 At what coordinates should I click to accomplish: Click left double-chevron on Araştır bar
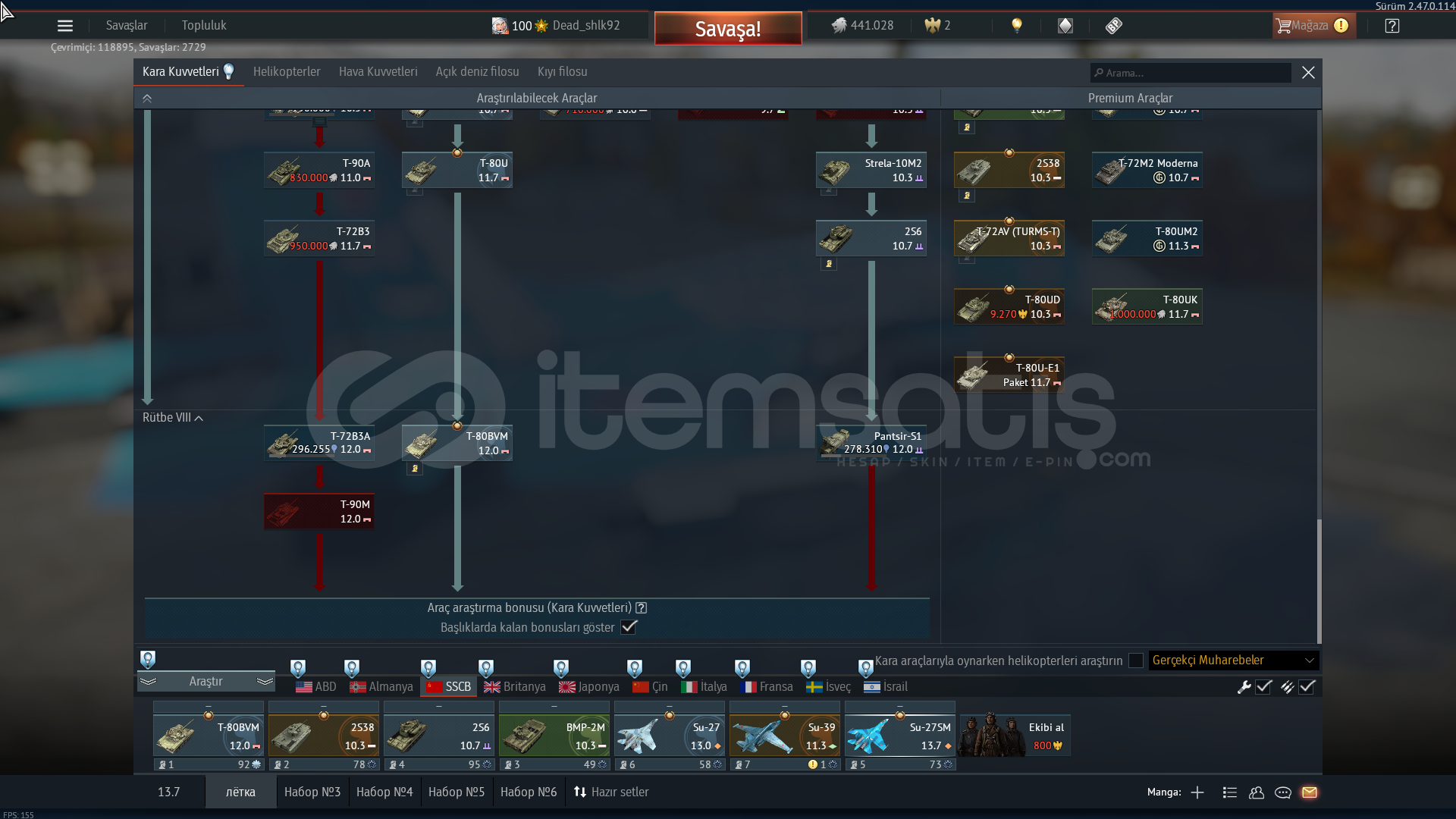[x=149, y=682]
